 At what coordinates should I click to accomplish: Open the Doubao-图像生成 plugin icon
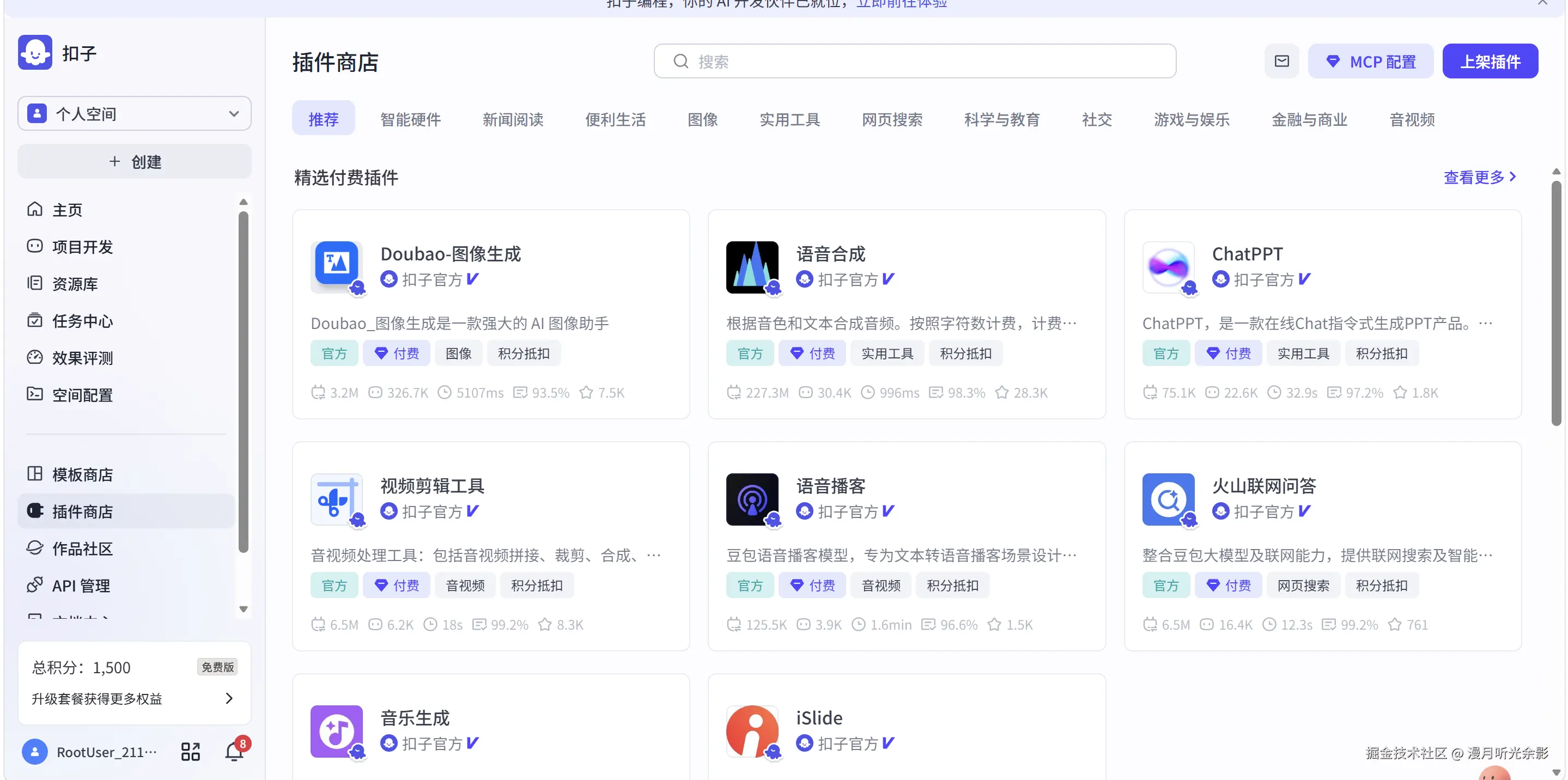[337, 266]
